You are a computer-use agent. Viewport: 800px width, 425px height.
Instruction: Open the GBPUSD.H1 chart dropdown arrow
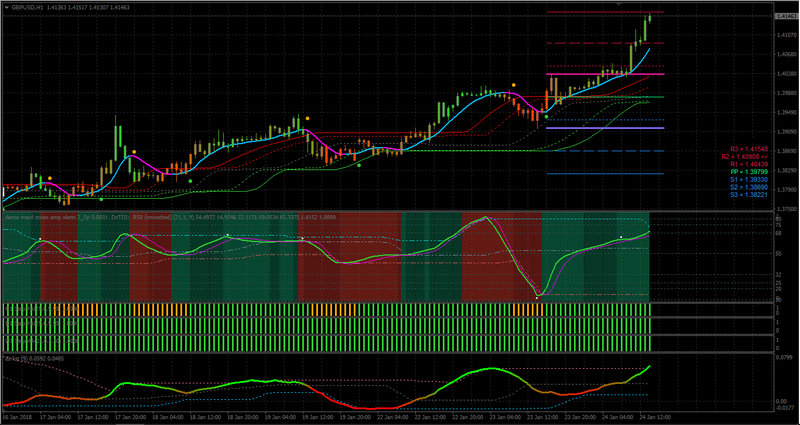[6, 8]
